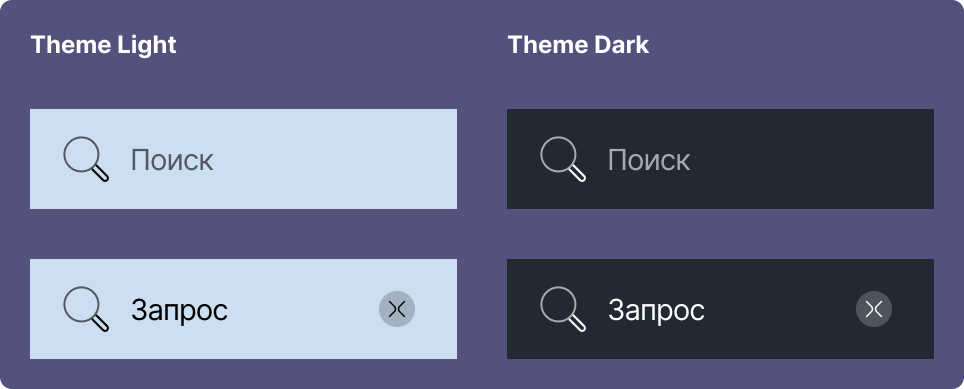Click blank space between dark Запрос and clear button

click(781, 309)
